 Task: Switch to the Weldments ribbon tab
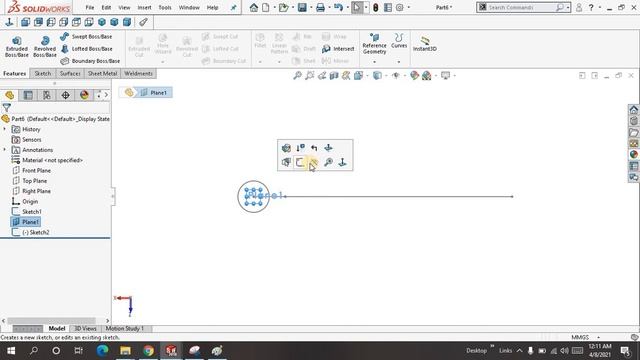coord(138,73)
